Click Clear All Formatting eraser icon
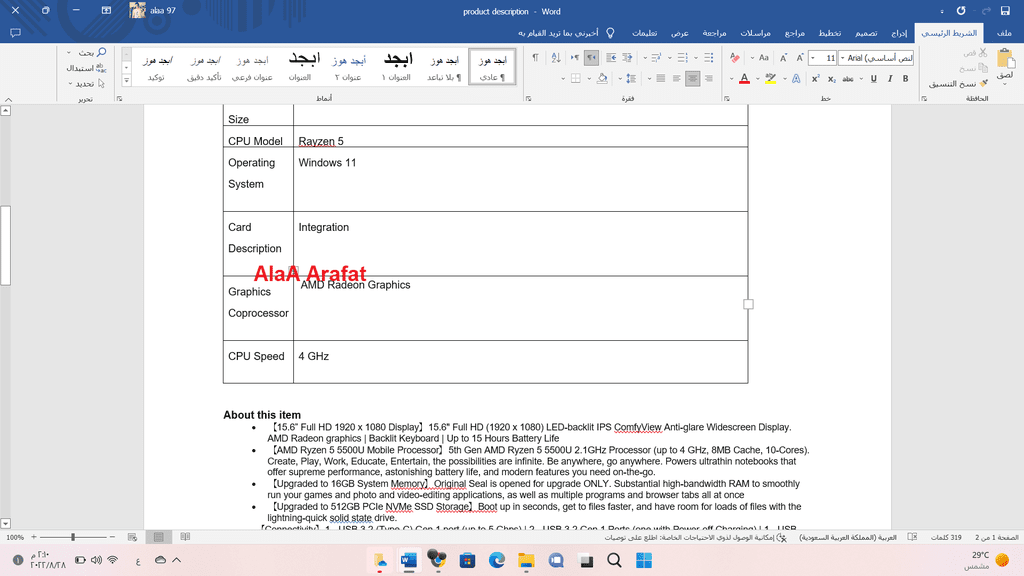The width and height of the screenshot is (1024, 576). 734,57
